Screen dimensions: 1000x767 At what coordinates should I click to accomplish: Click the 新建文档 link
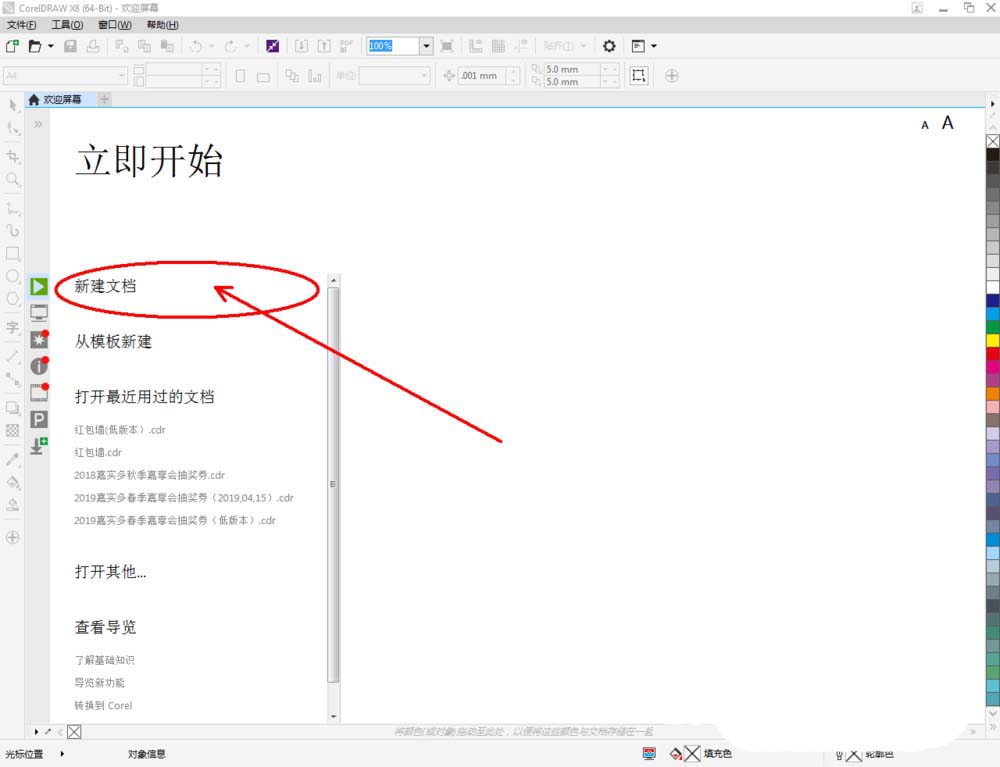pos(105,286)
